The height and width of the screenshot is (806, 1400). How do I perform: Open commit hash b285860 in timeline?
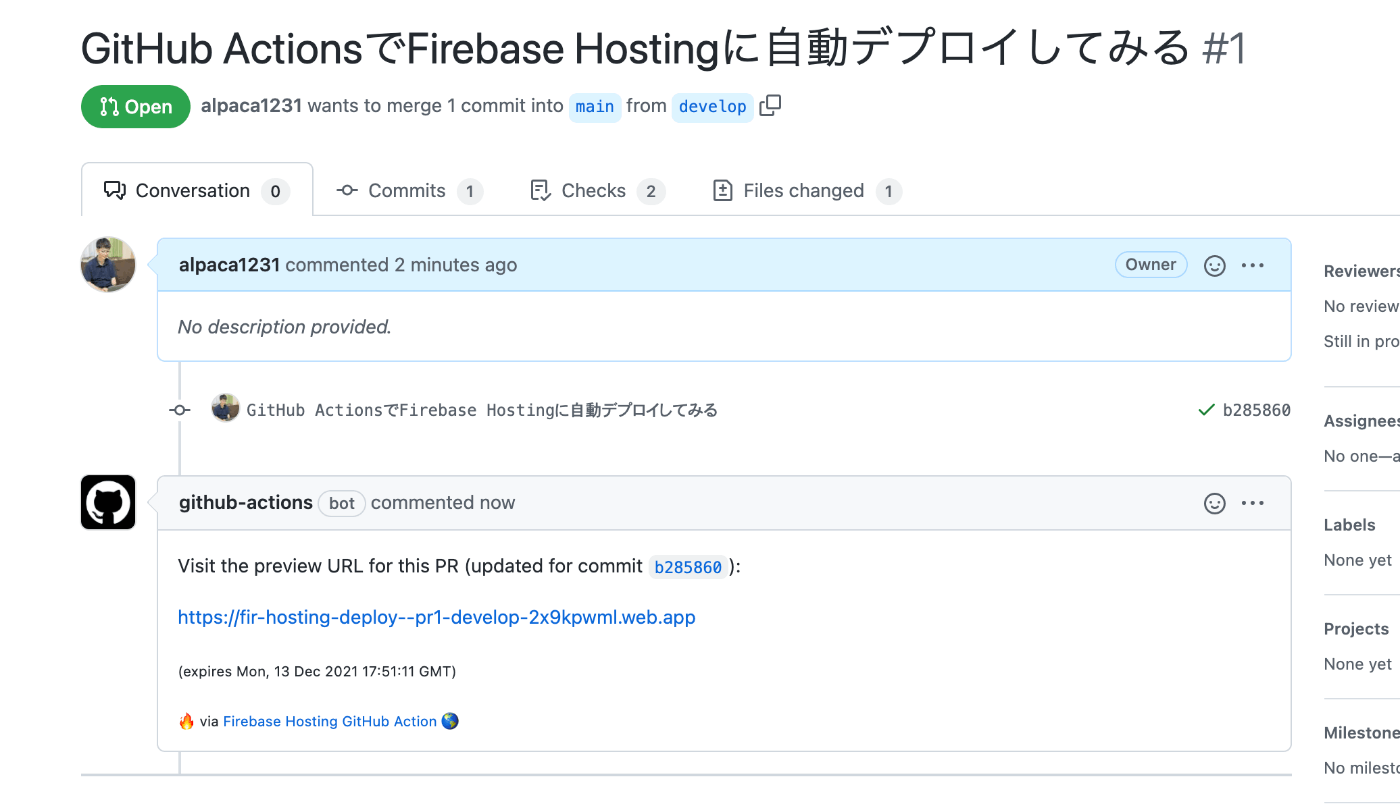coord(1257,410)
